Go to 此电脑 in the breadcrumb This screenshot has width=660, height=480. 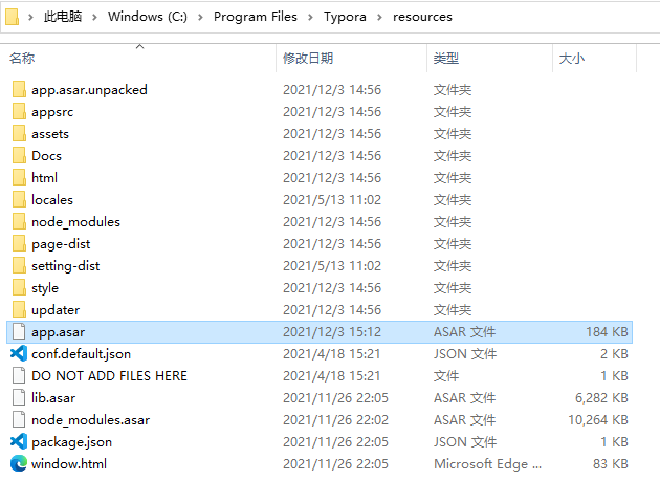coord(63,16)
